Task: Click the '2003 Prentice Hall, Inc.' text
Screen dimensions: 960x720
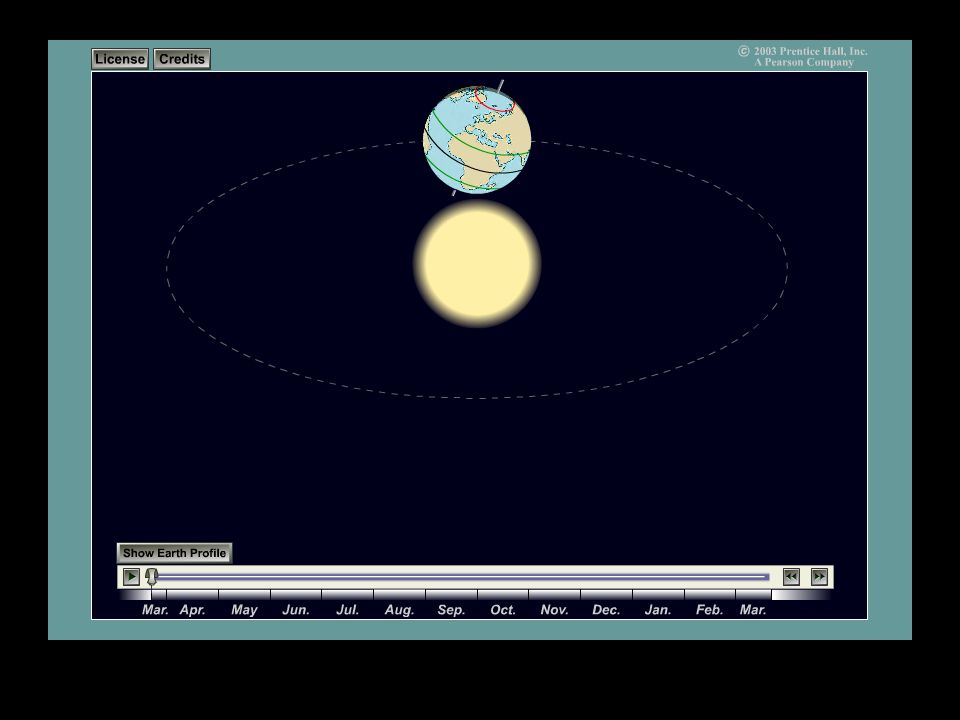Action: pyautogui.click(x=810, y=51)
